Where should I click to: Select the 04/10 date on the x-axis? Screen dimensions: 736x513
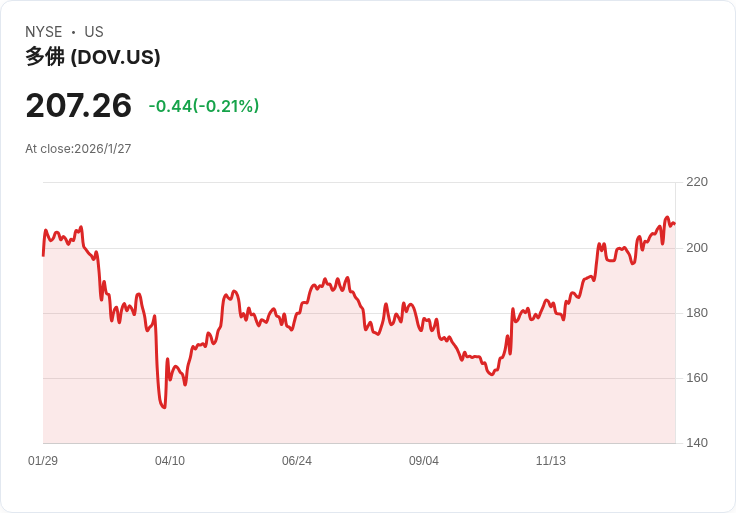click(x=170, y=461)
